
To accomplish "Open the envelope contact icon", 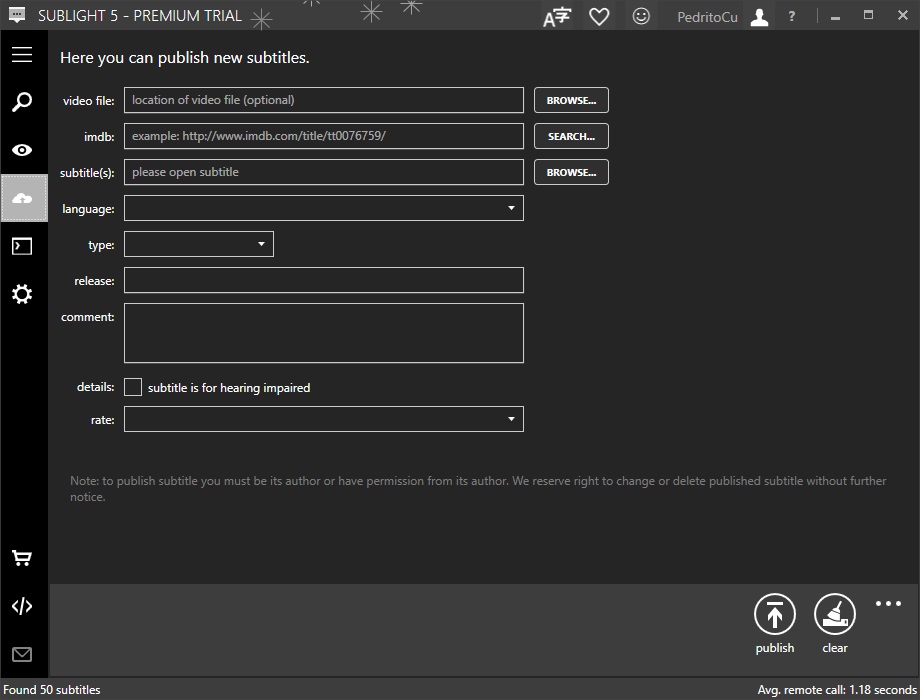I will click(x=22, y=654).
